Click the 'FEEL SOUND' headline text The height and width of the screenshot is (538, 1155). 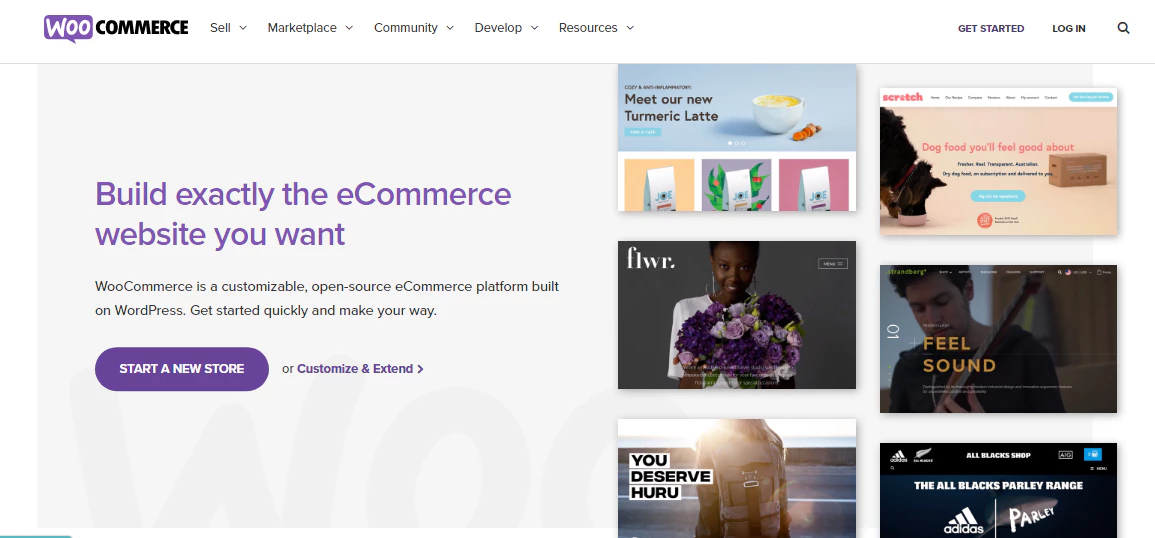959,354
